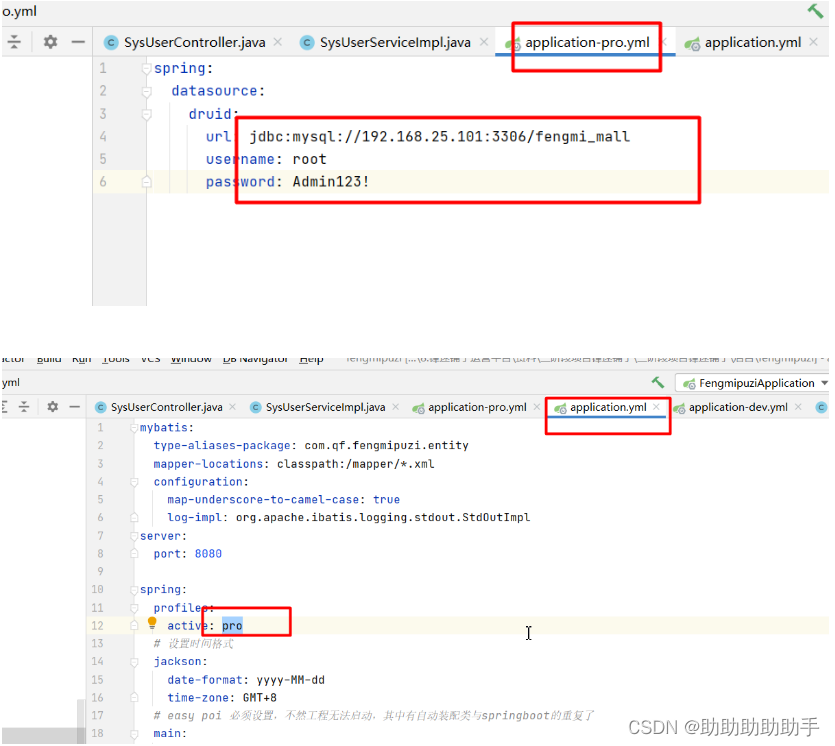Close the lower application-pro.yml tab

point(536,407)
